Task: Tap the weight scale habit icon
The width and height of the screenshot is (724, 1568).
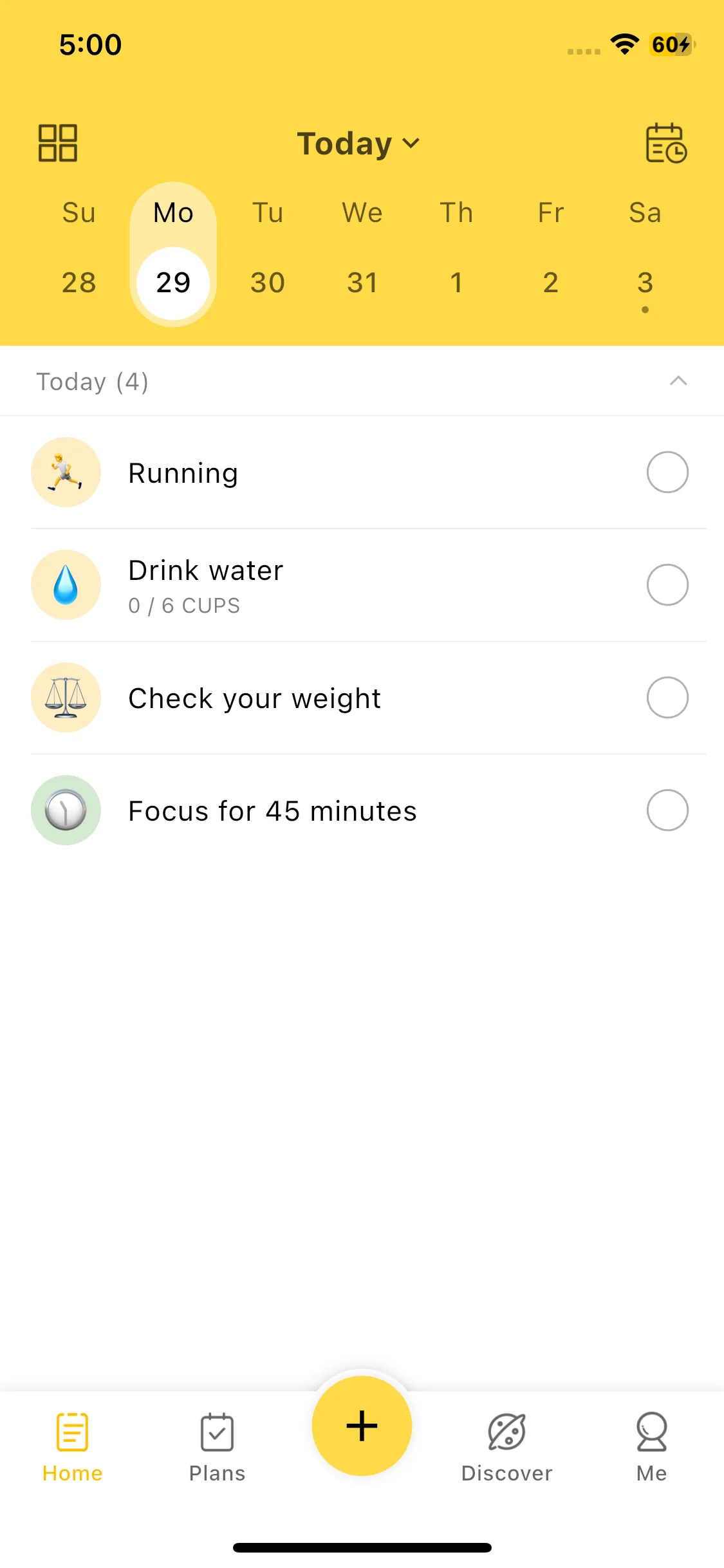Action: (66, 698)
